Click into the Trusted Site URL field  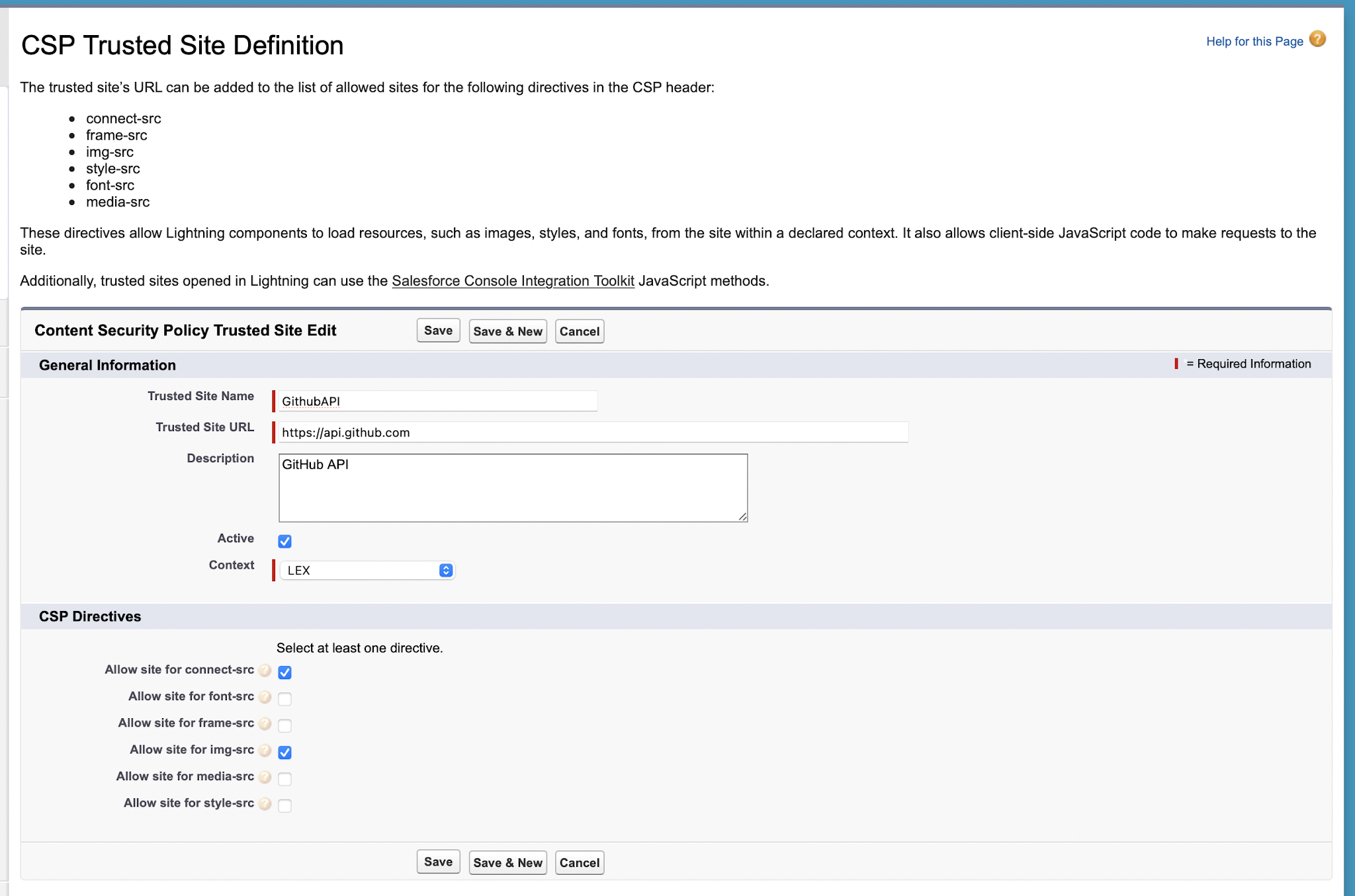[592, 432]
